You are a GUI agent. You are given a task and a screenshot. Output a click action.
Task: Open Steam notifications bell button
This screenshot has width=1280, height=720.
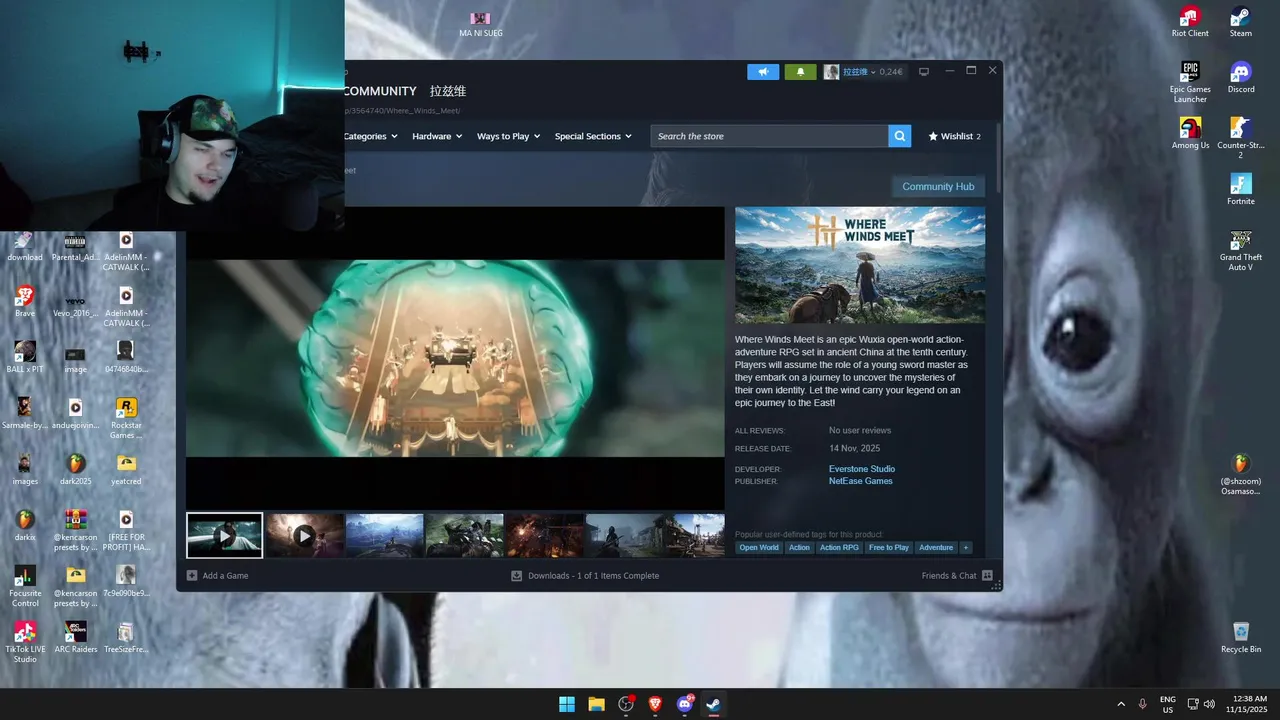click(800, 72)
